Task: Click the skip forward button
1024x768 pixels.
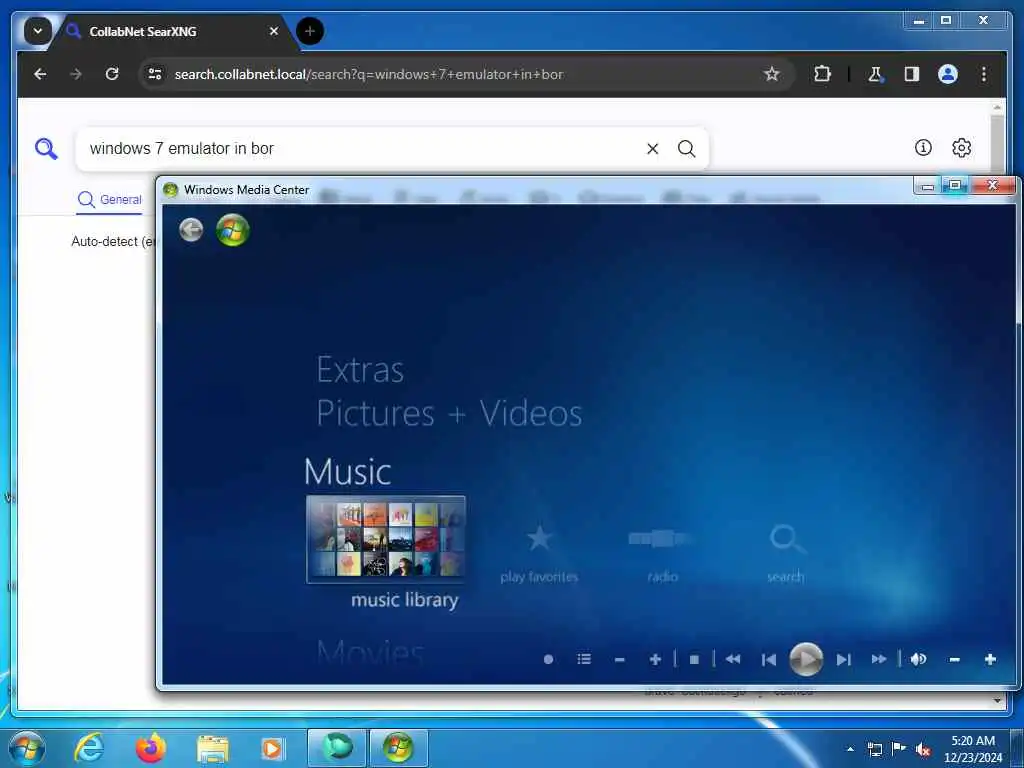Action: tap(844, 660)
